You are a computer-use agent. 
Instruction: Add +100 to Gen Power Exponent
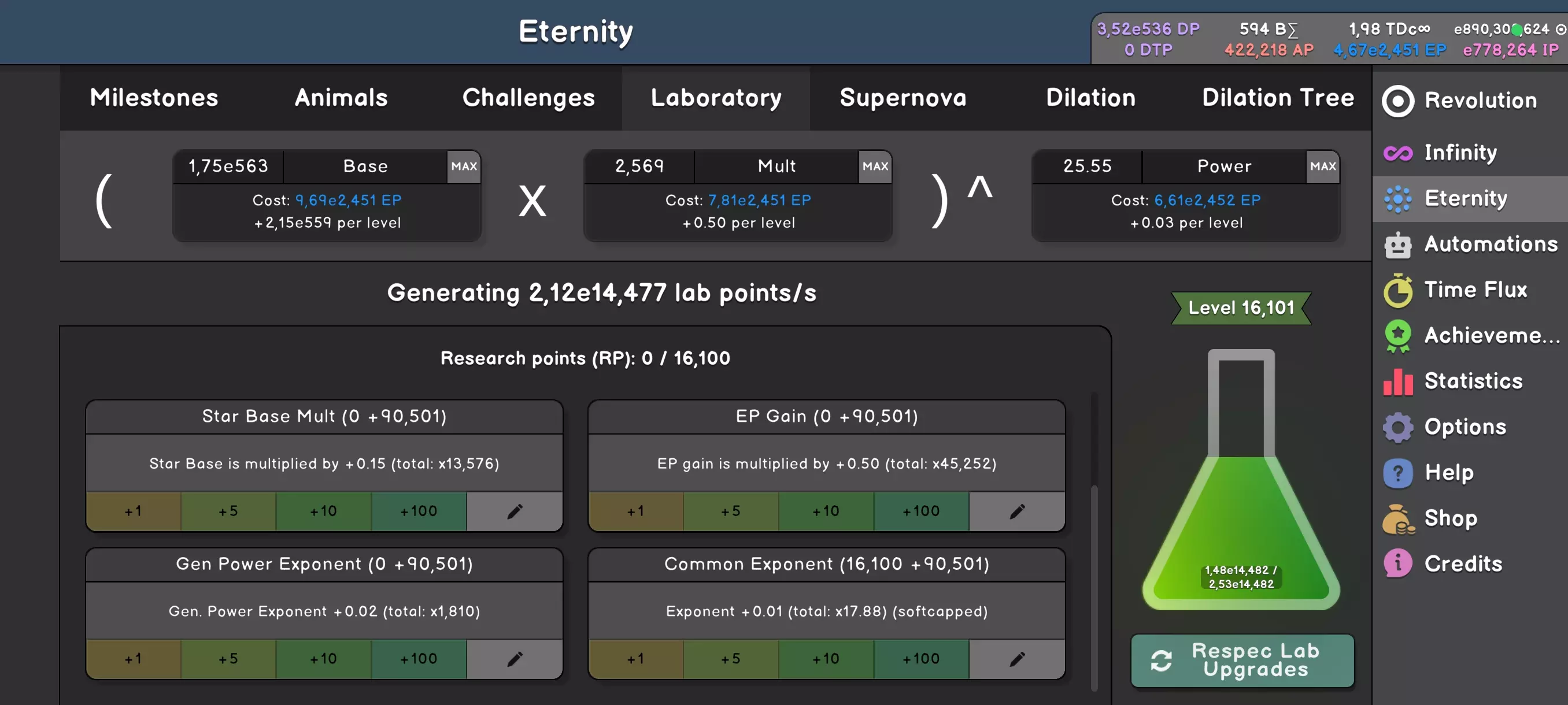pos(419,659)
